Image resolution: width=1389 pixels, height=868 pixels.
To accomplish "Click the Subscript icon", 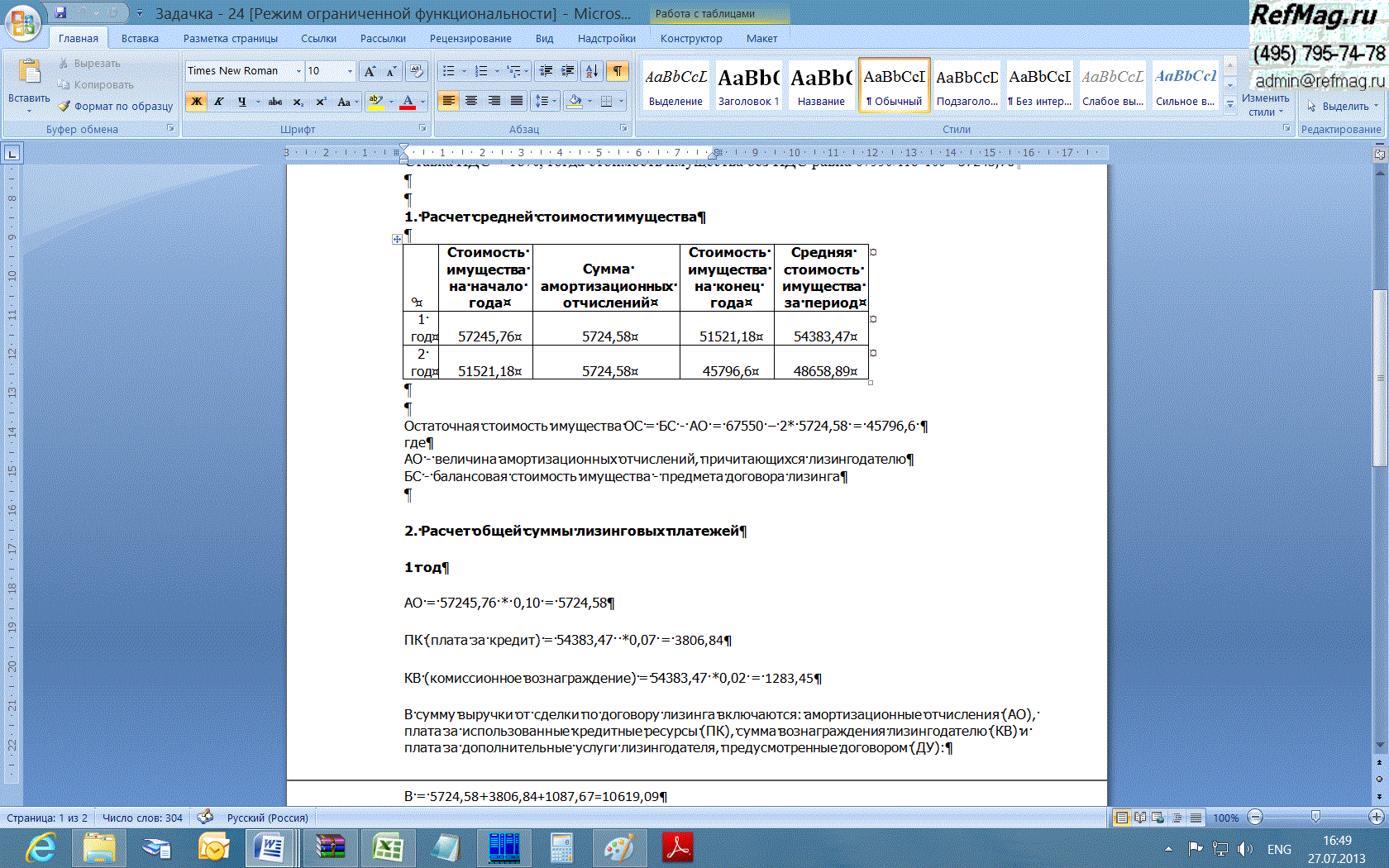I will click(298, 102).
